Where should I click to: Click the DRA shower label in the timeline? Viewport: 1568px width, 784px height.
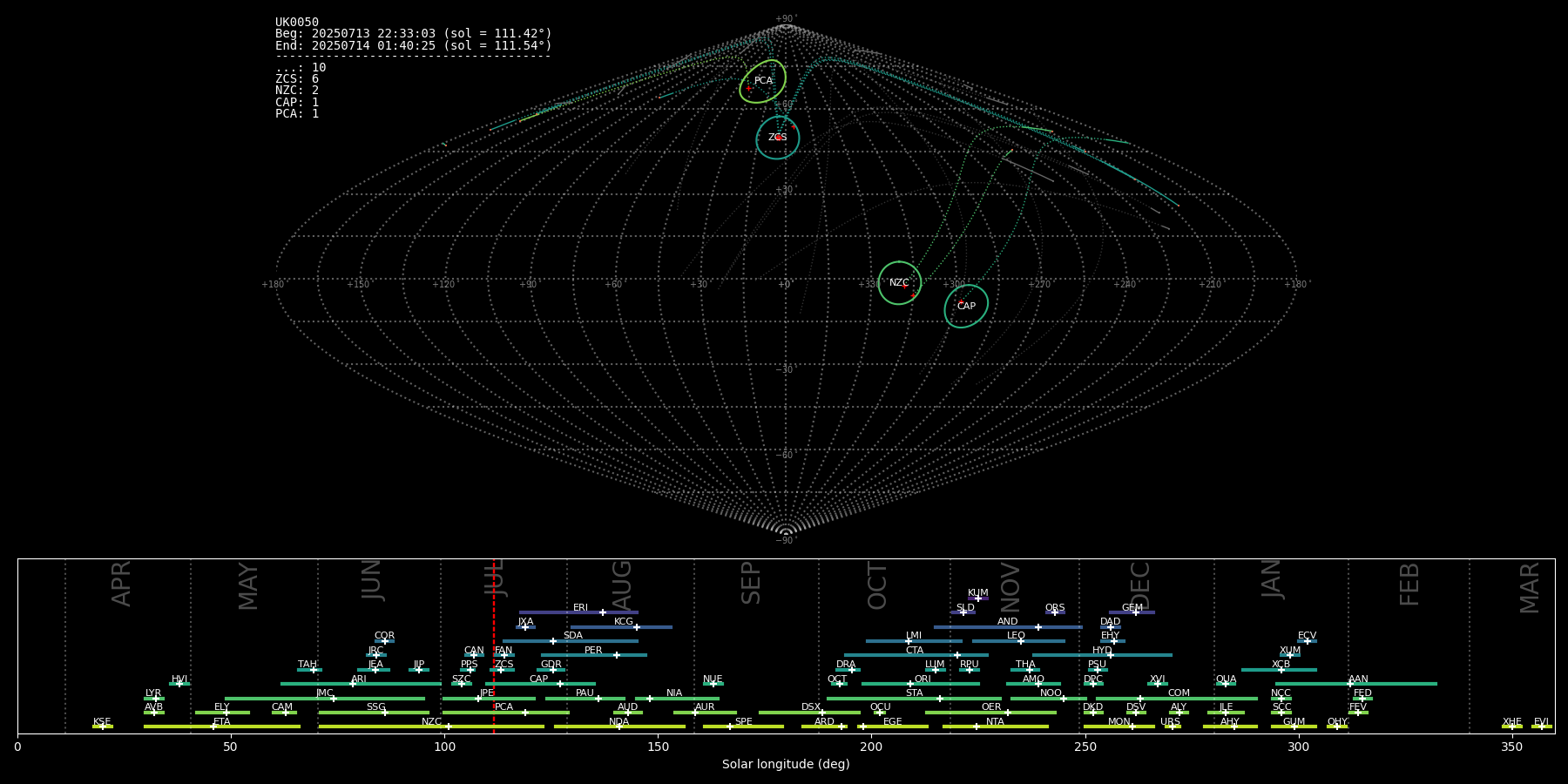[x=846, y=665]
